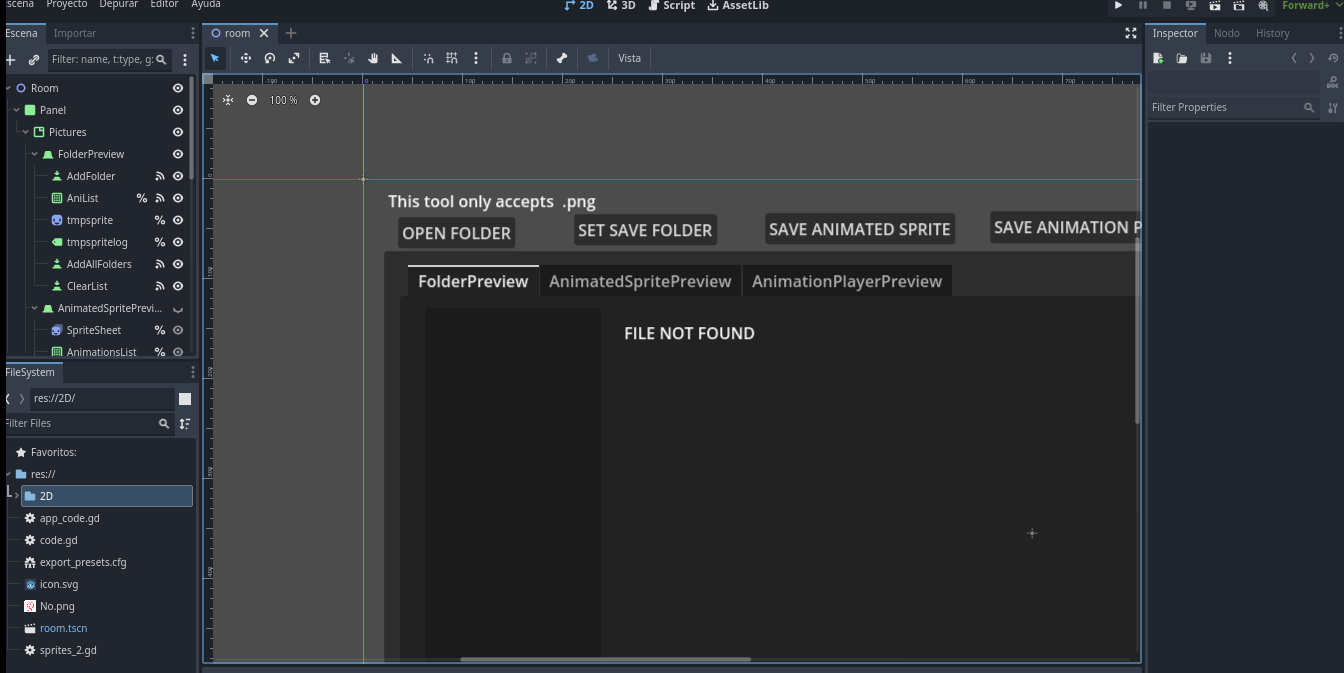Run the project with the play button
This screenshot has height=673, width=1344.
coord(1119,5)
